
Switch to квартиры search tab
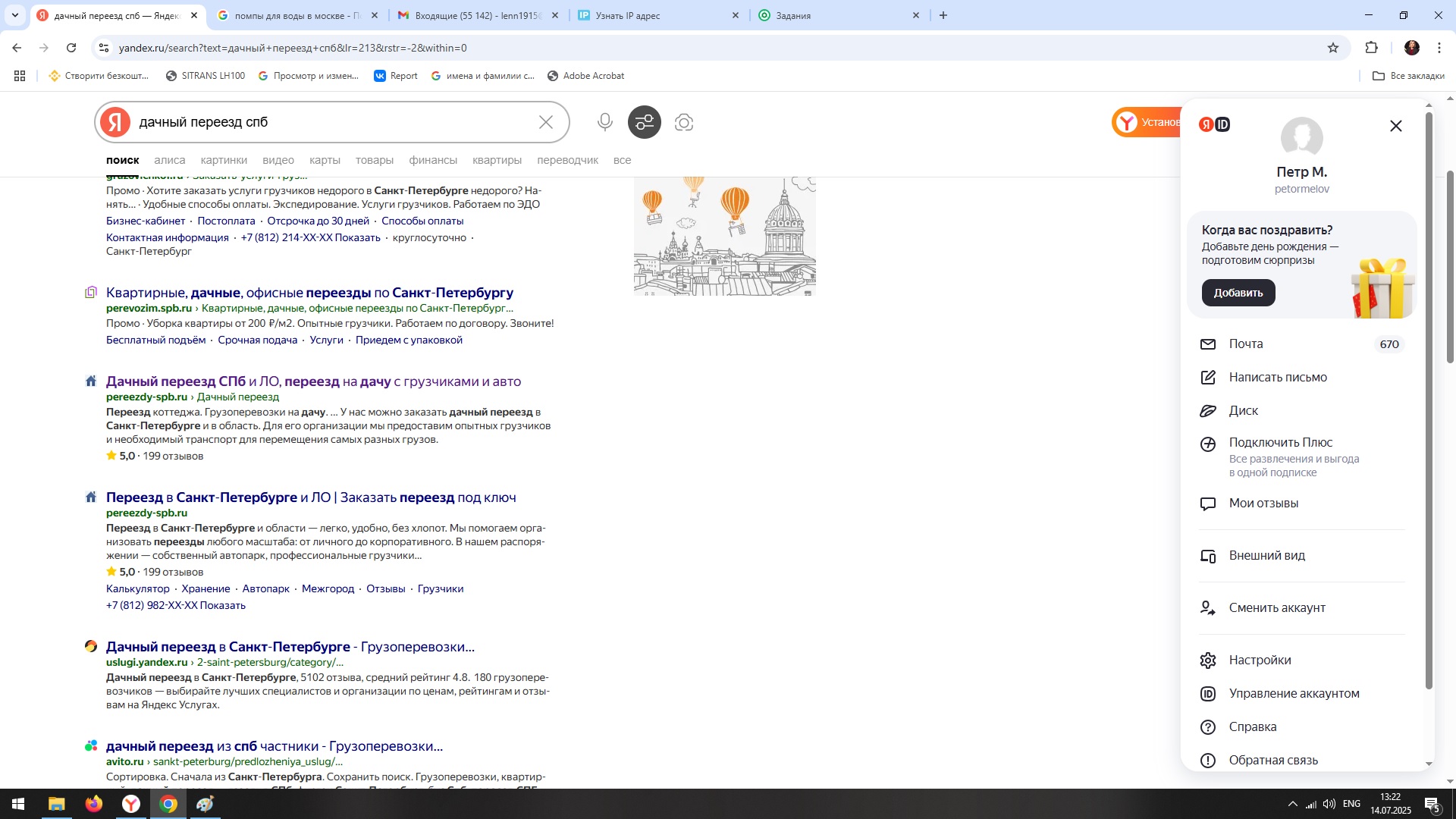497,160
